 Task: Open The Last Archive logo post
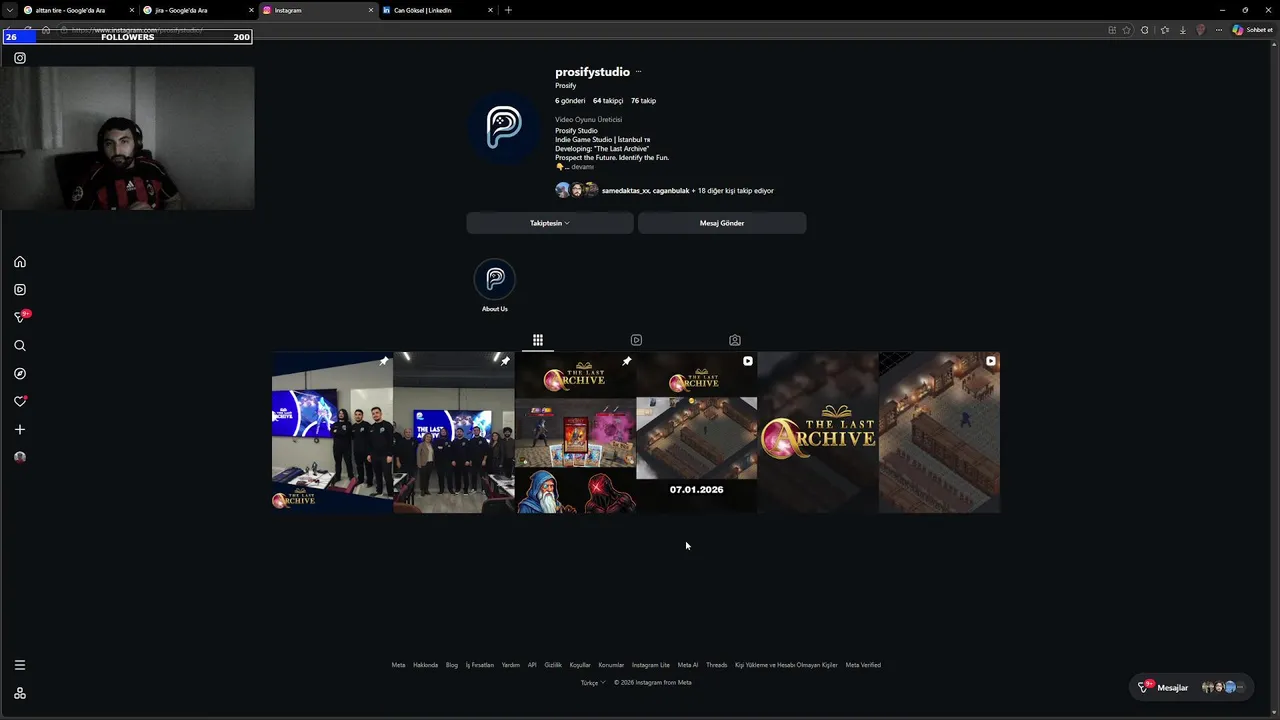pyautogui.click(x=818, y=432)
